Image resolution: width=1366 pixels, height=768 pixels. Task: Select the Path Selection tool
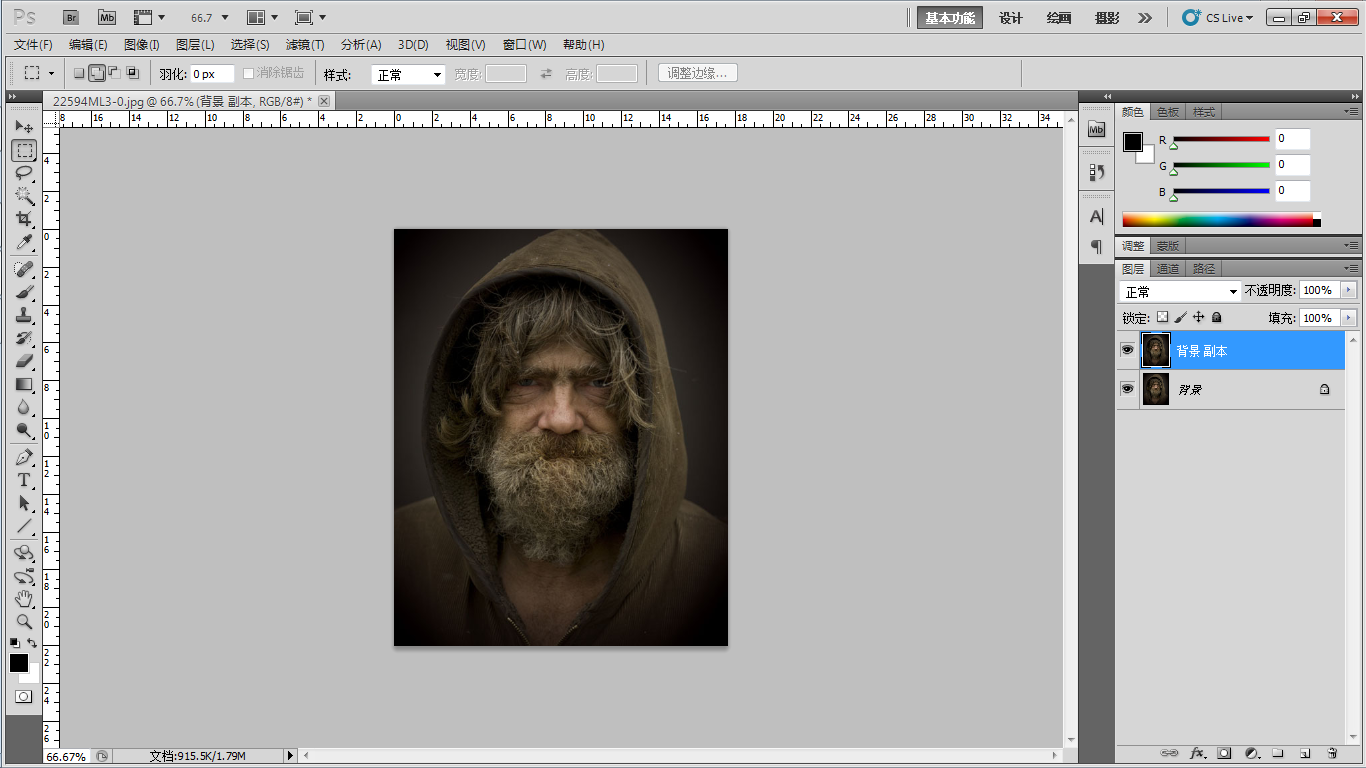[24, 503]
